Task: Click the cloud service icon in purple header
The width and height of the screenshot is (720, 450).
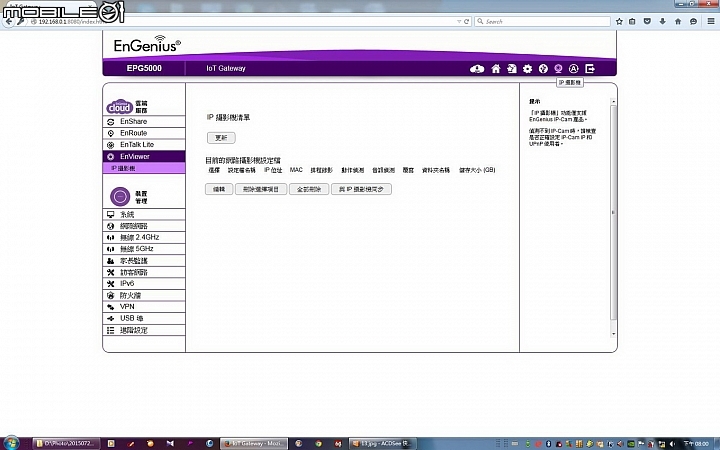Action: tap(477, 69)
